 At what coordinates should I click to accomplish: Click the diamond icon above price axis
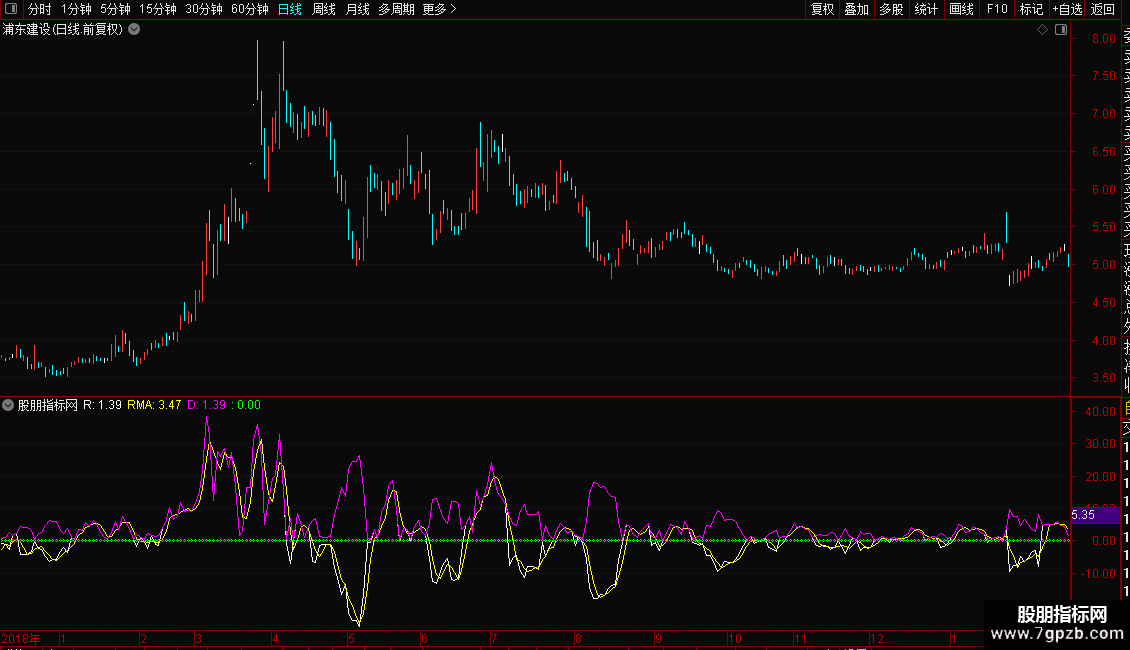click(1042, 30)
